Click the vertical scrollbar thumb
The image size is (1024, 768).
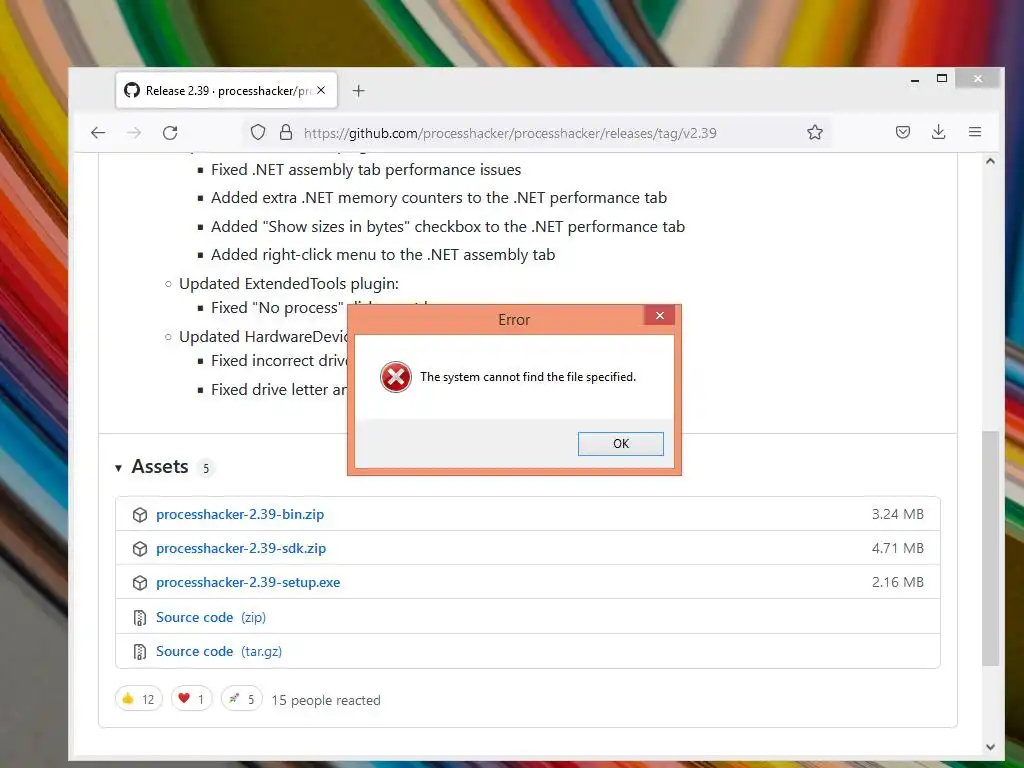click(x=991, y=548)
